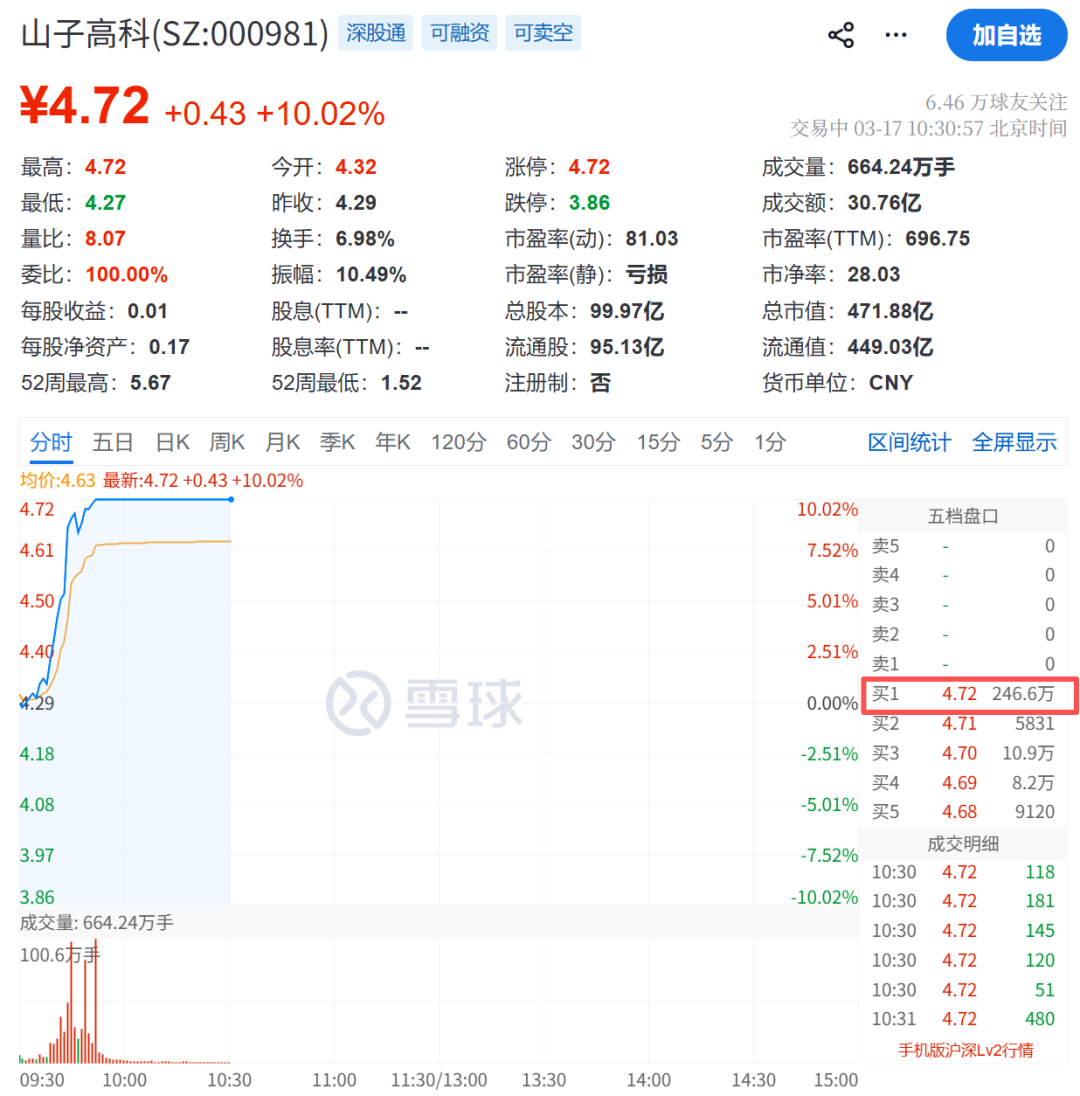
Task: Open the 年K yearly chart tab
Action: [392, 442]
